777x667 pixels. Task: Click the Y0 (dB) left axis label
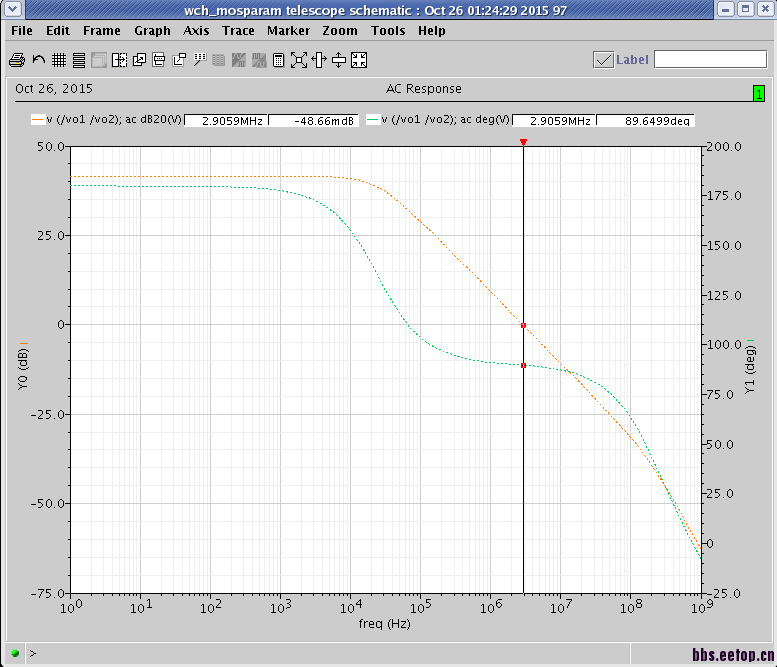coord(23,368)
